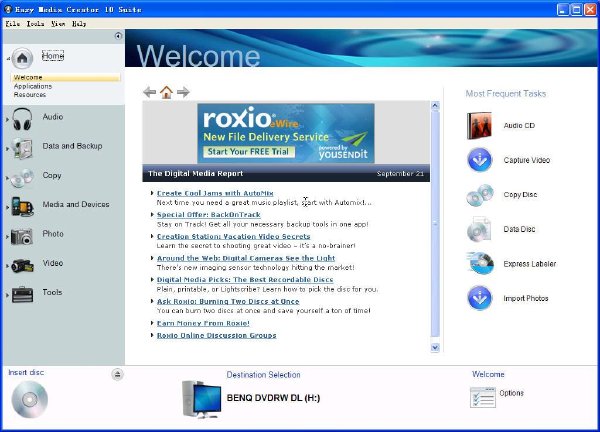Screen dimensions: 600x432
Task: Launch the Audio CD task icon
Action: (x=479, y=126)
